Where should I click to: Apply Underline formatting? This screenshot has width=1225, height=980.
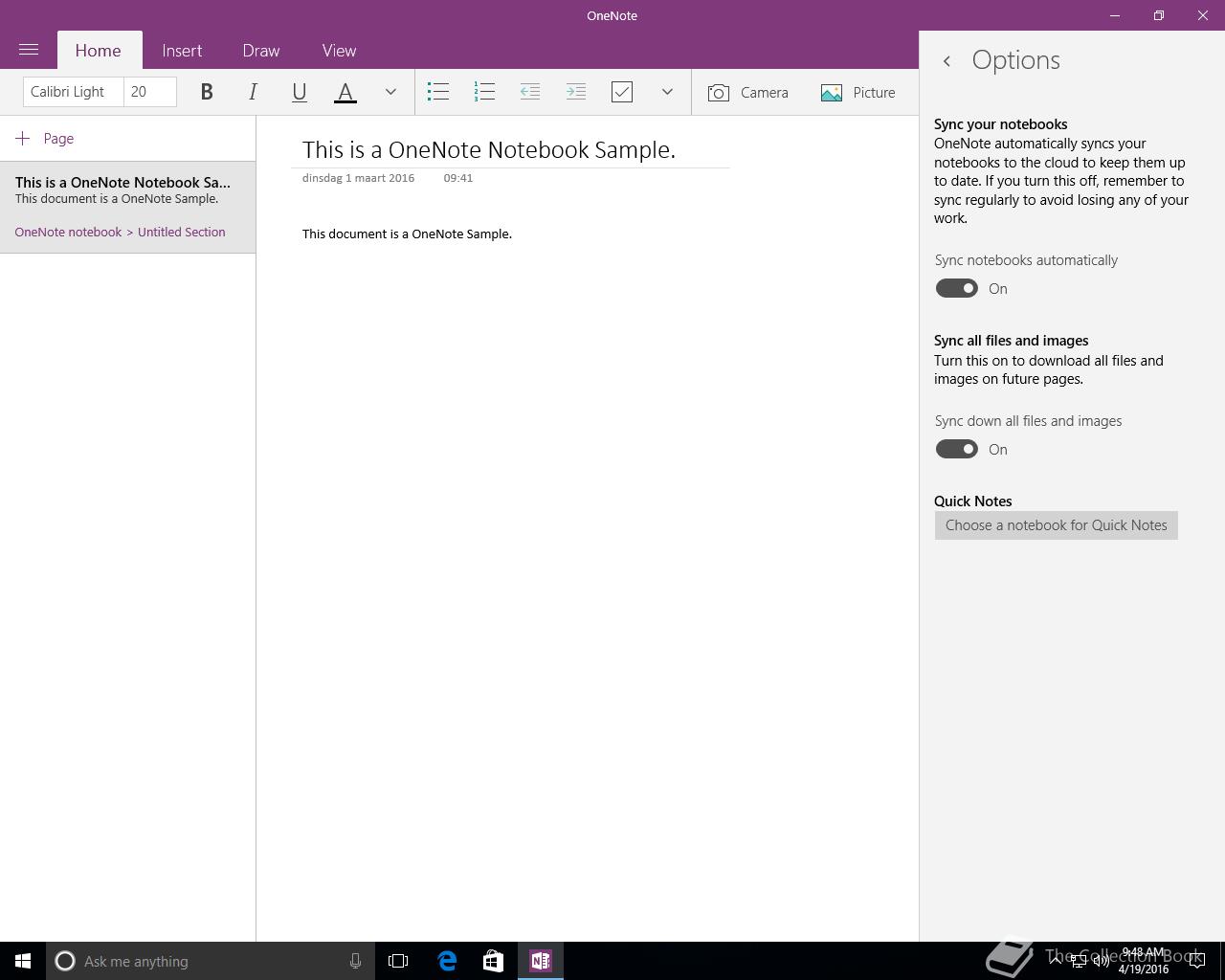(x=299, y=92)
